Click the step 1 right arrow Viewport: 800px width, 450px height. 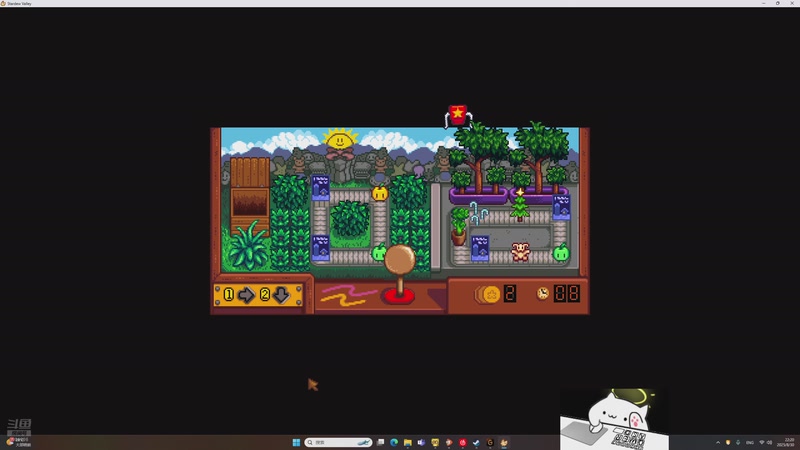click(x=246, y=294)
